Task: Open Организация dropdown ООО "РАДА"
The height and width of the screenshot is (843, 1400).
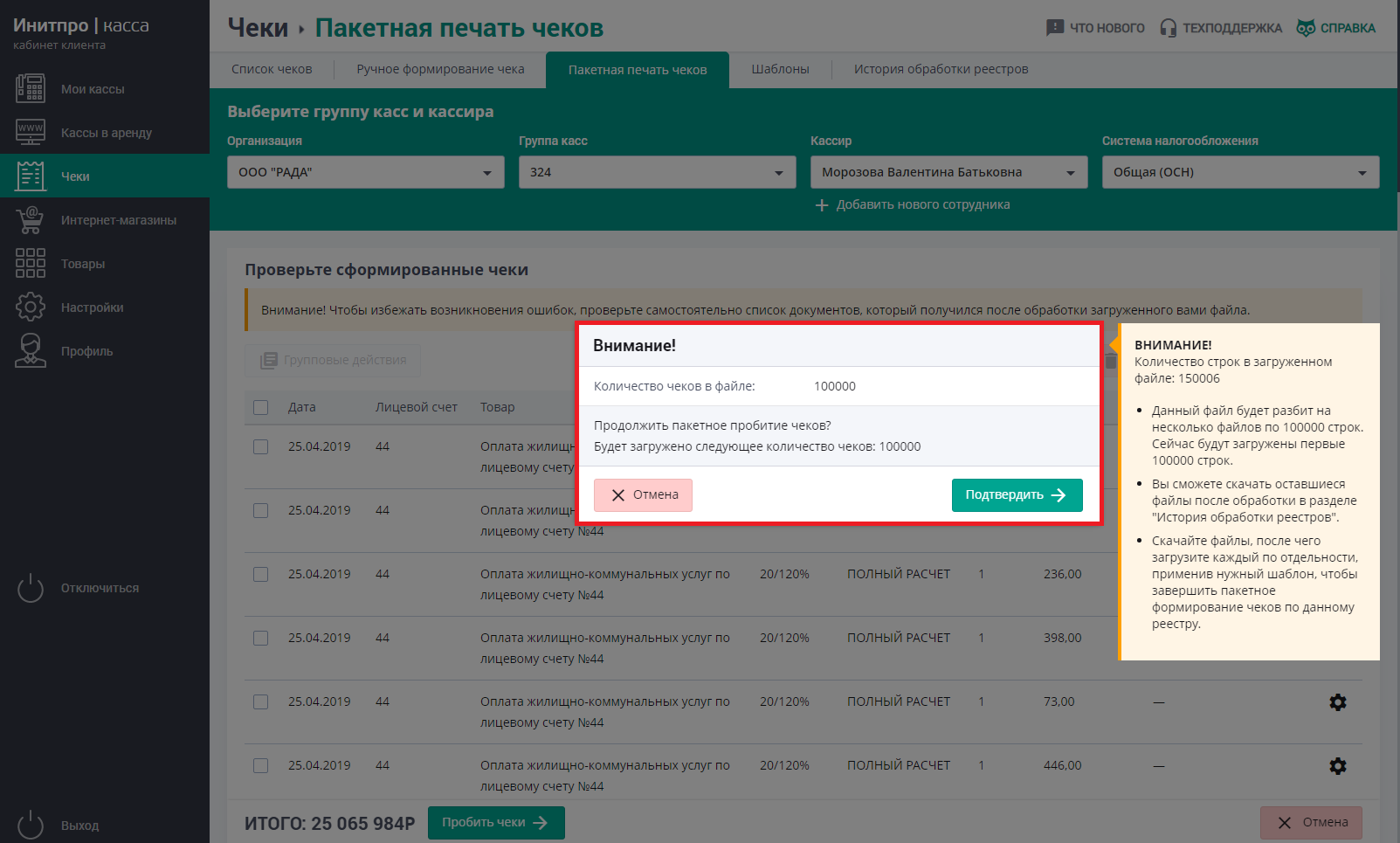Action: [366, 172]
